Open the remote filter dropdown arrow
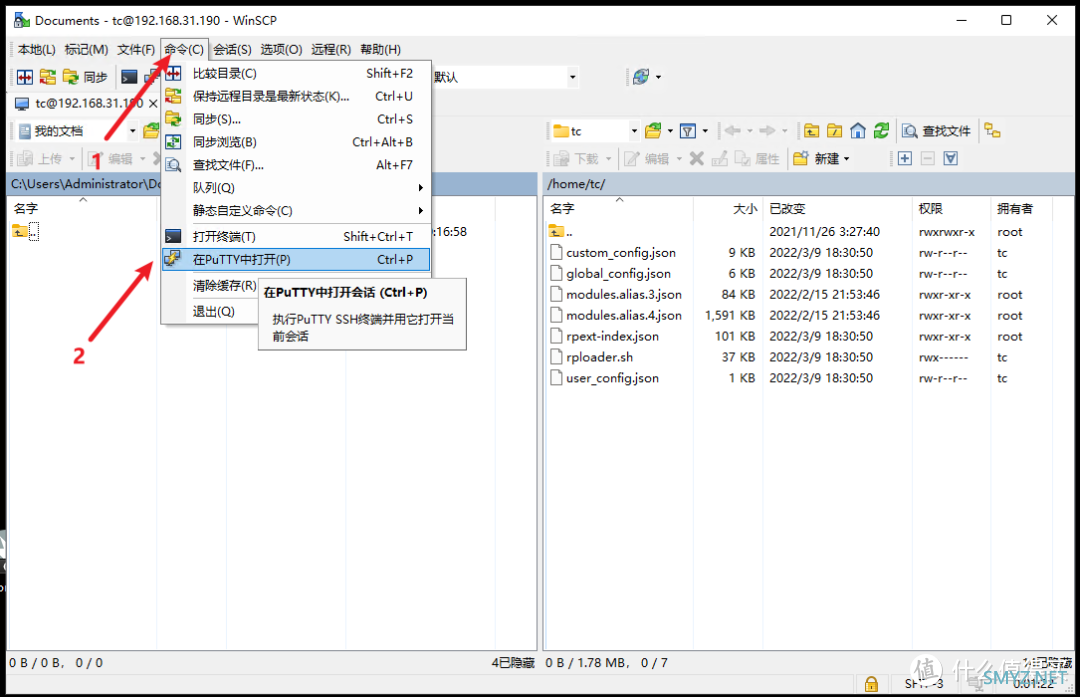The image size is (1080, 697). pyautogui.click(x=705, y=131)
